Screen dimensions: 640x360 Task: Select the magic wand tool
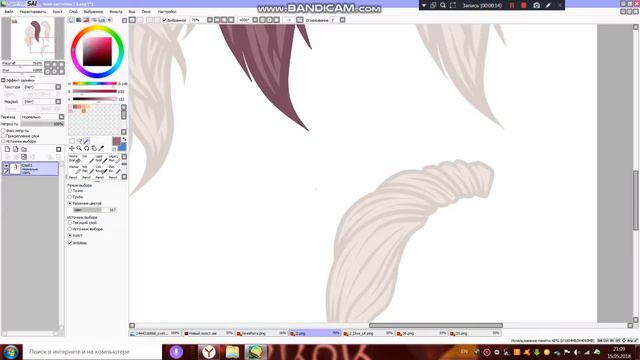click(87, 141)
